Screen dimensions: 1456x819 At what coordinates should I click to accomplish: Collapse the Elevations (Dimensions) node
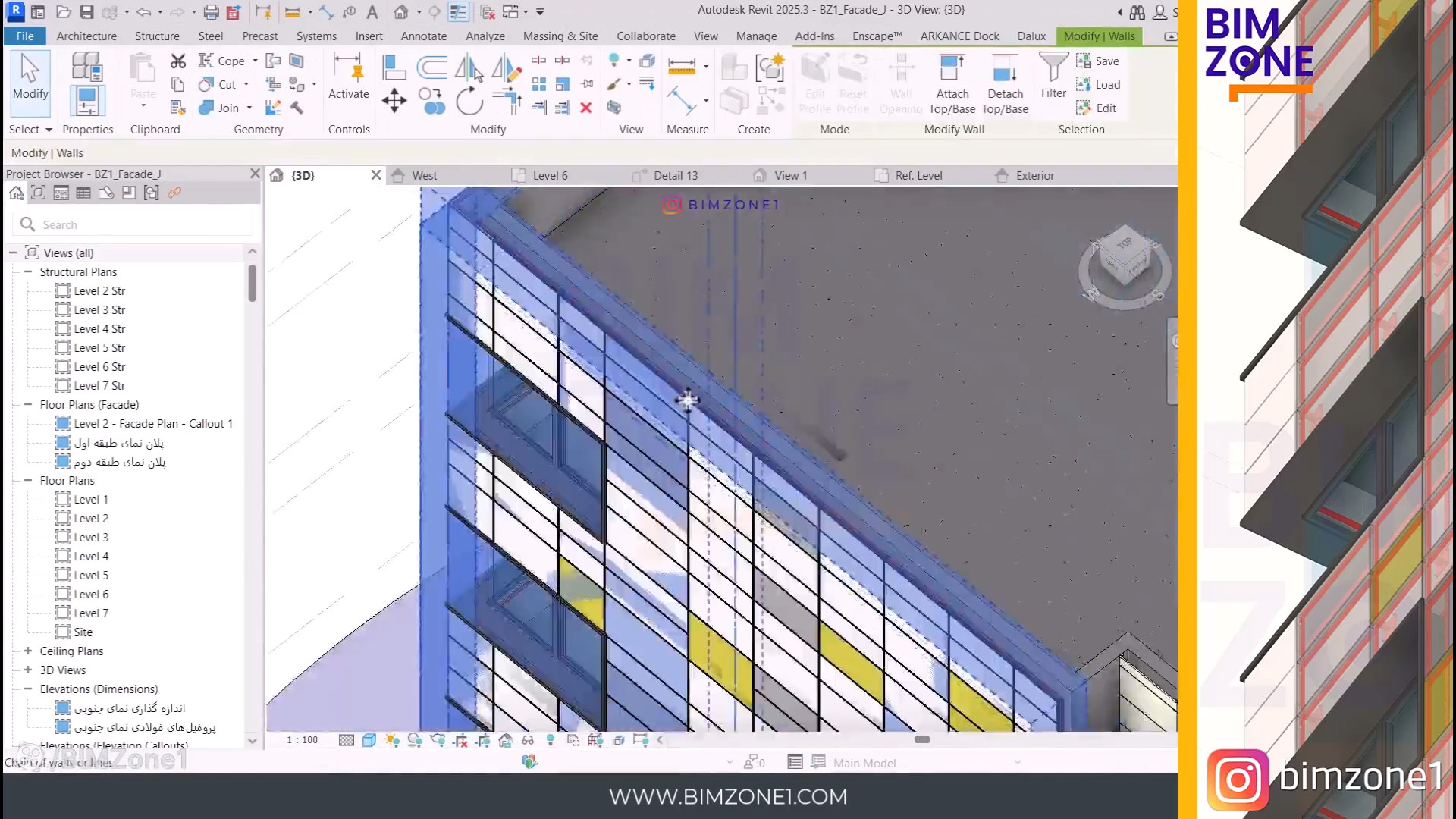point(28,689)
